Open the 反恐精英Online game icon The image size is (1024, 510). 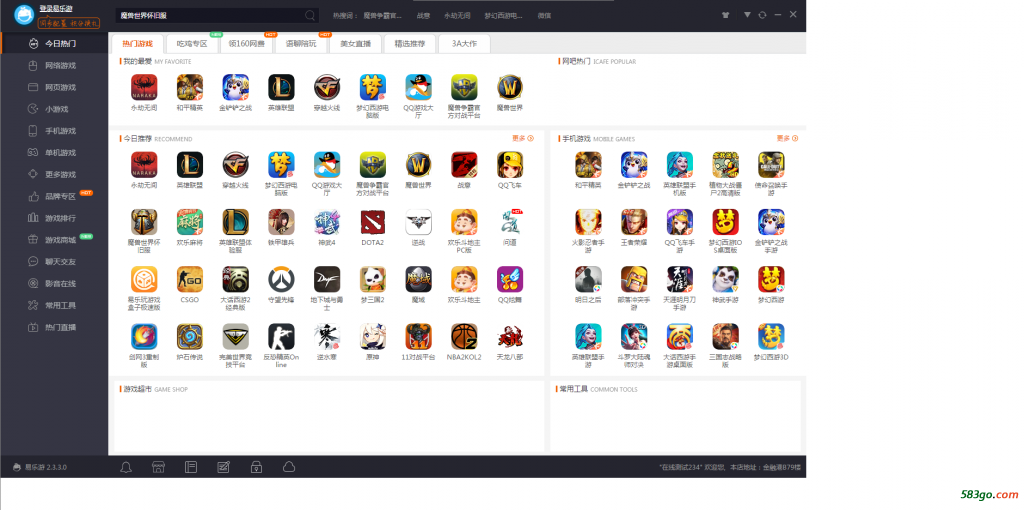click(x=281, y=336)
